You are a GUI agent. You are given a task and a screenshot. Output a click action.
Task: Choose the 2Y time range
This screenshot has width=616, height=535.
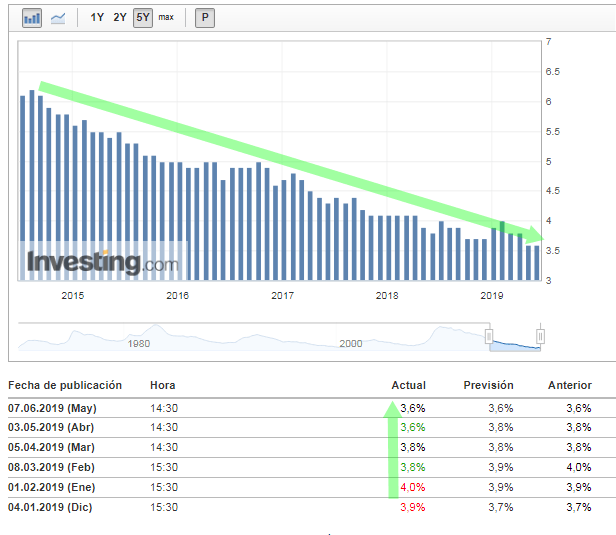pos(120,18)
